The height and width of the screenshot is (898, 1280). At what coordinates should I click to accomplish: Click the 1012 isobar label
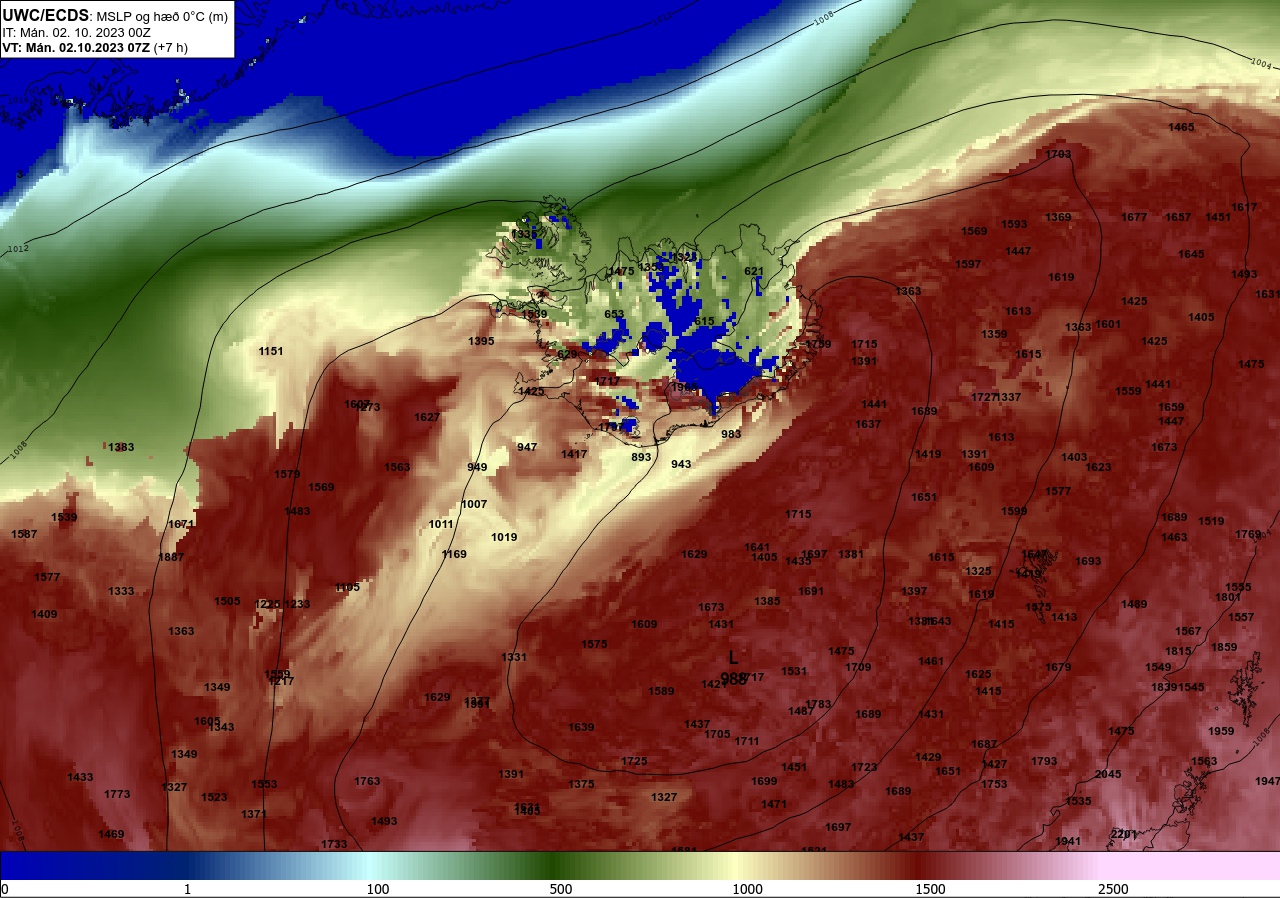click(x=18, y=248)
